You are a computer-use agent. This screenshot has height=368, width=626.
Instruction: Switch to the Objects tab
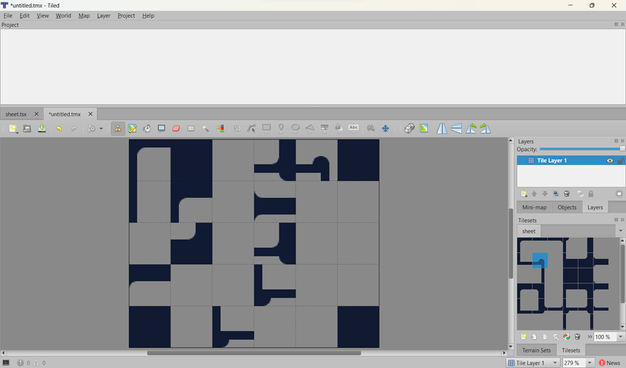(x=567, y=207)
